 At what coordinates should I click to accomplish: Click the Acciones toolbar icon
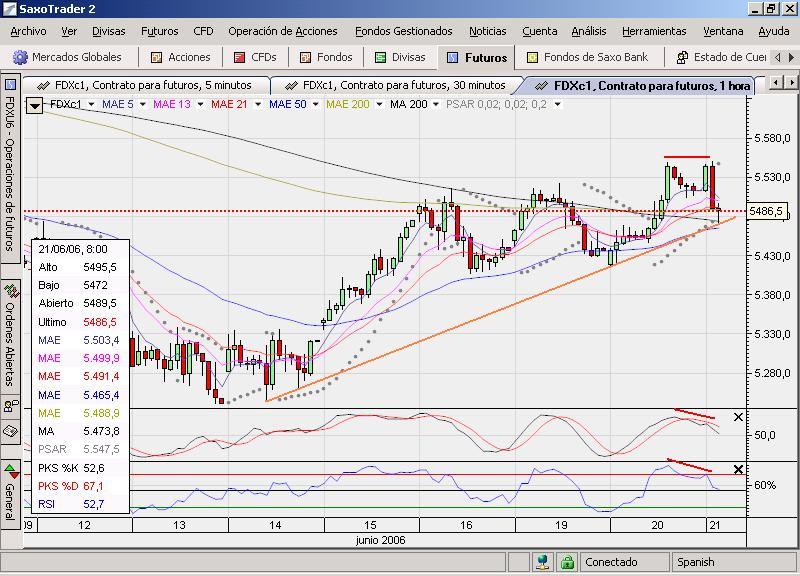click(x=157, y=58)
